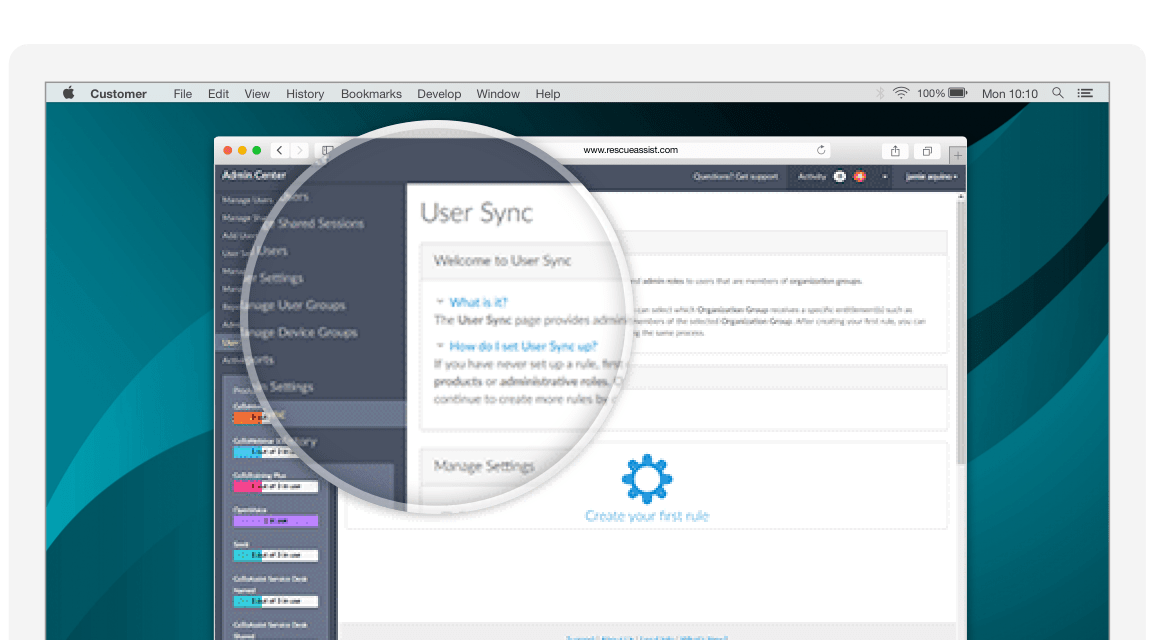Click the blue gear Create rule icon

click(x=646, y=478)
